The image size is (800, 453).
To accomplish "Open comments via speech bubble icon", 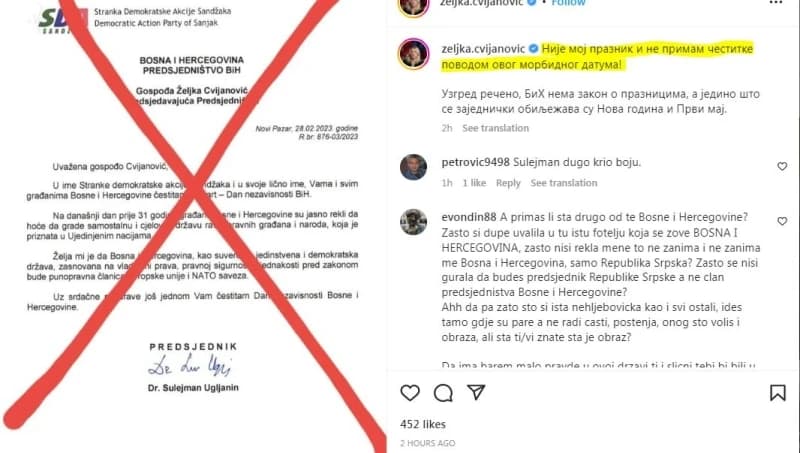I will point(443,393).
